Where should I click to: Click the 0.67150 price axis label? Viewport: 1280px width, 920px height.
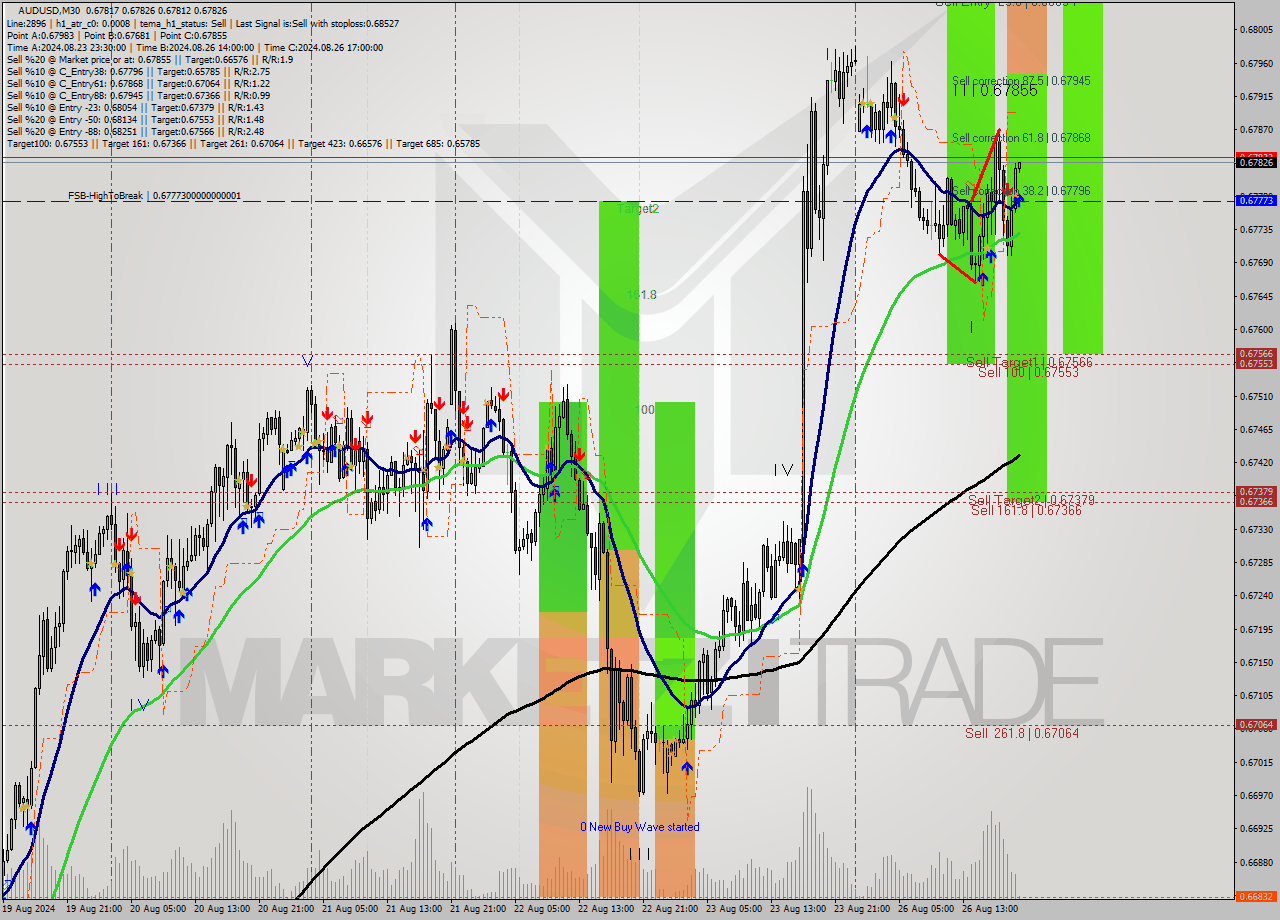tap(1256, 662)
